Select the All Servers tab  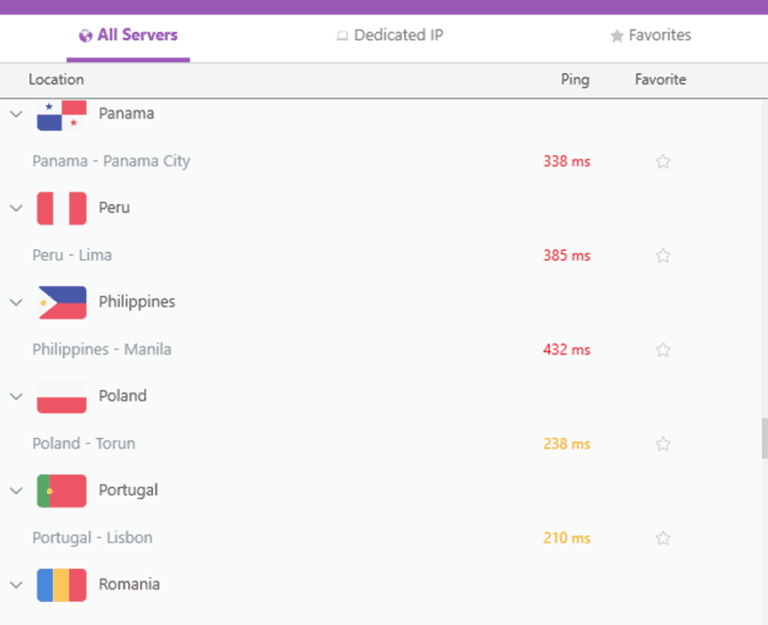pos(128,35)
